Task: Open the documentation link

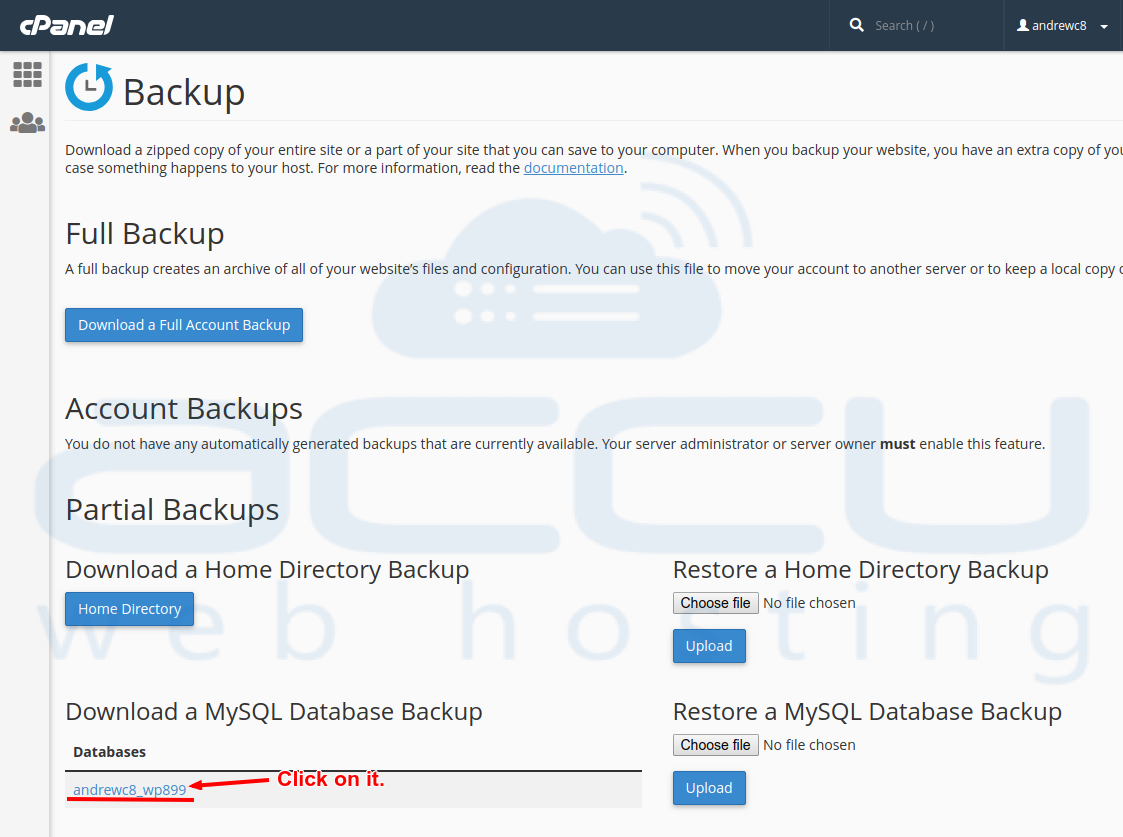Action: point(574,168)
